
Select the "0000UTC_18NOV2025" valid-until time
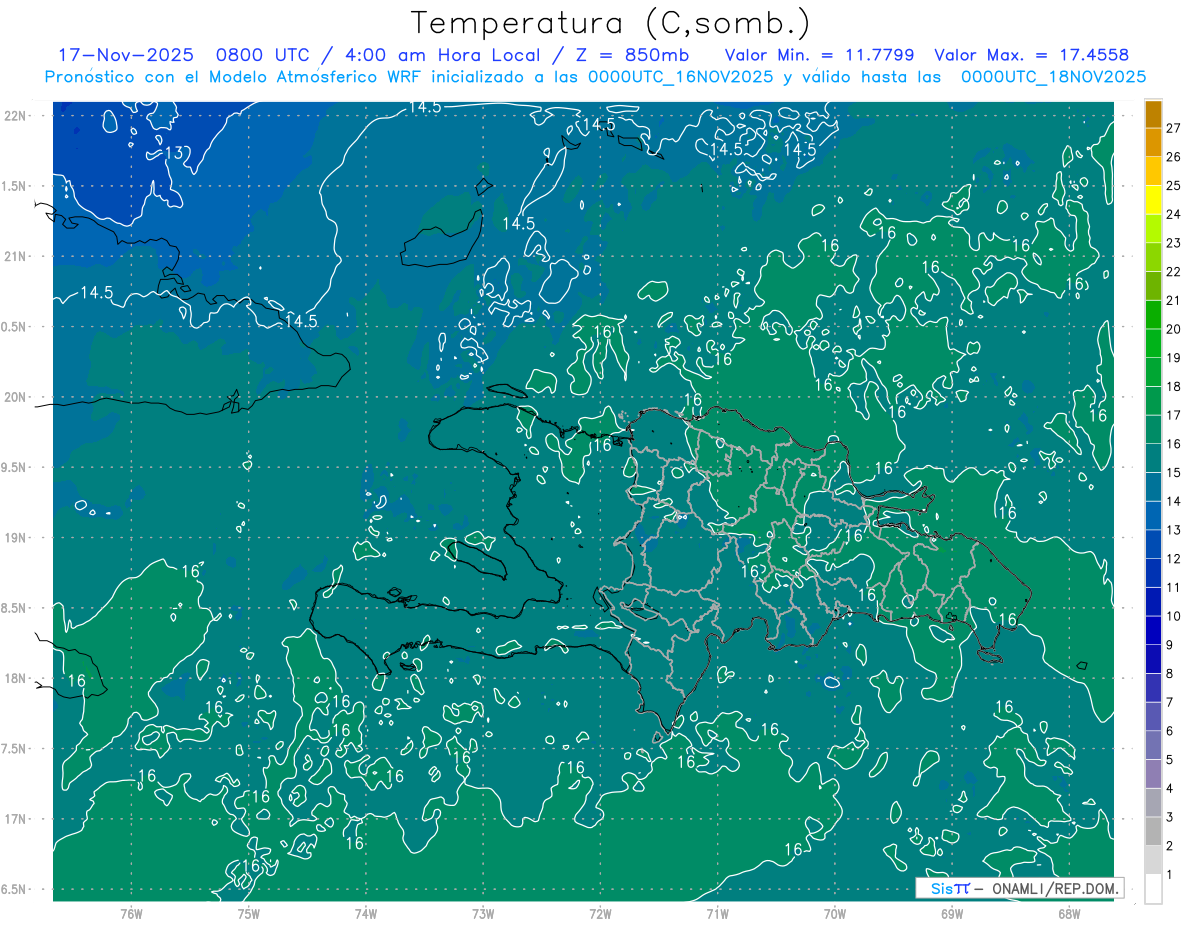coord(1053,76)
